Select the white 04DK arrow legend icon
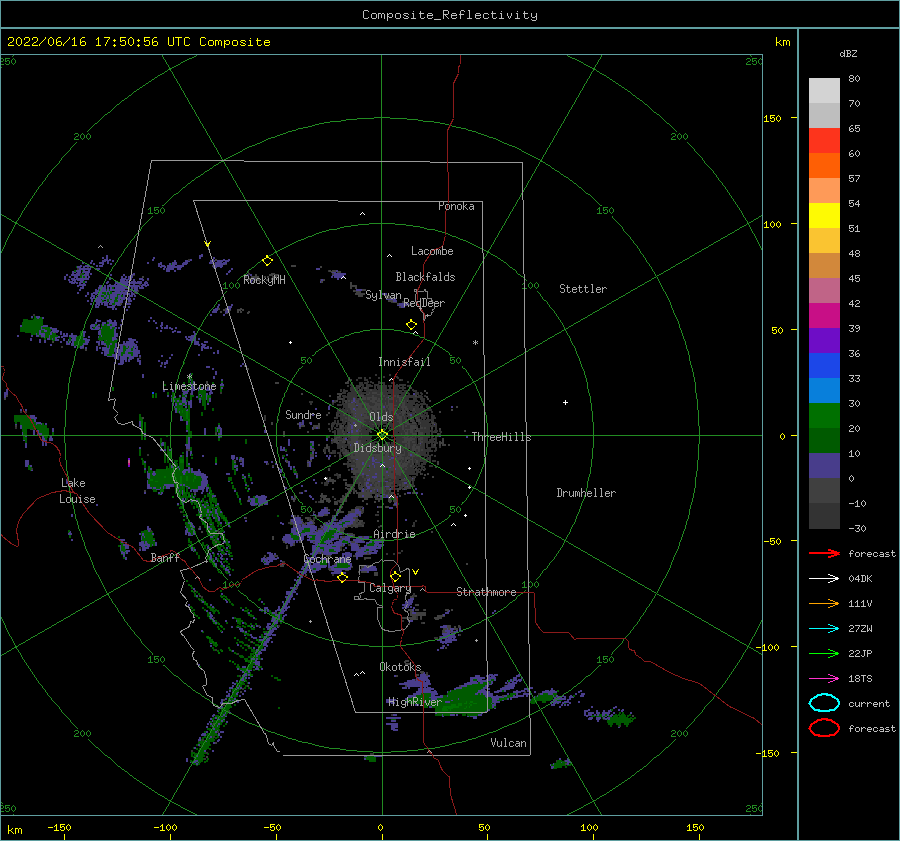The width and height of the screenshot is (900, 841). point(824,578)
